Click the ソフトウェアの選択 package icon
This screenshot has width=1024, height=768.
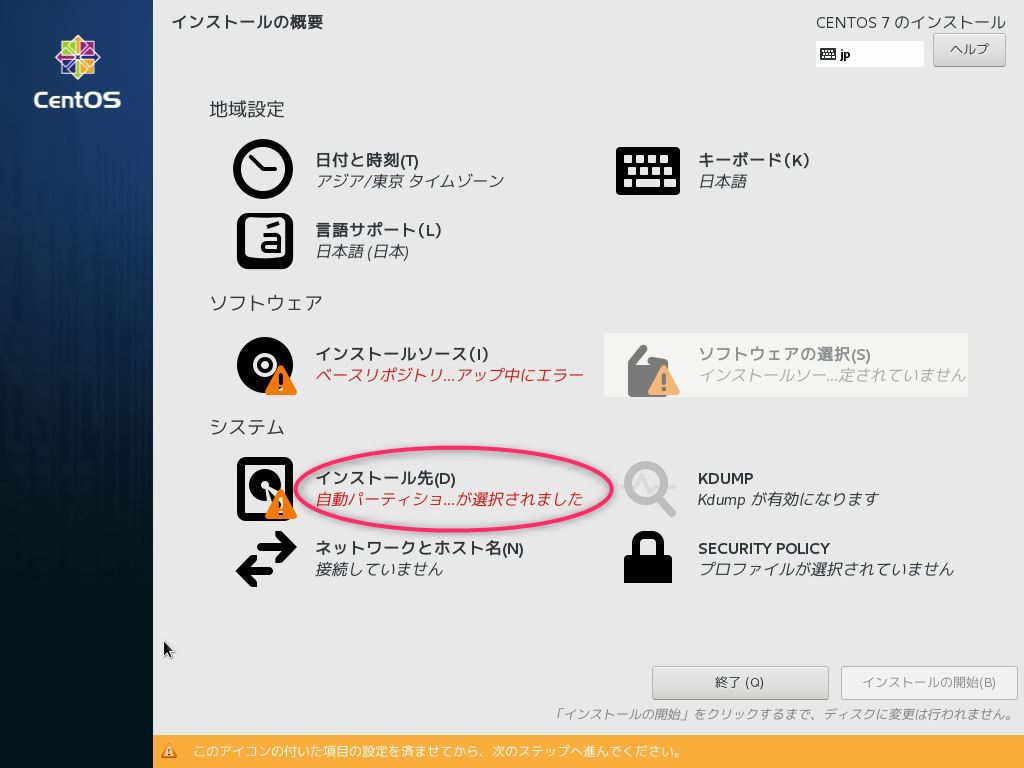click(652, 370)
